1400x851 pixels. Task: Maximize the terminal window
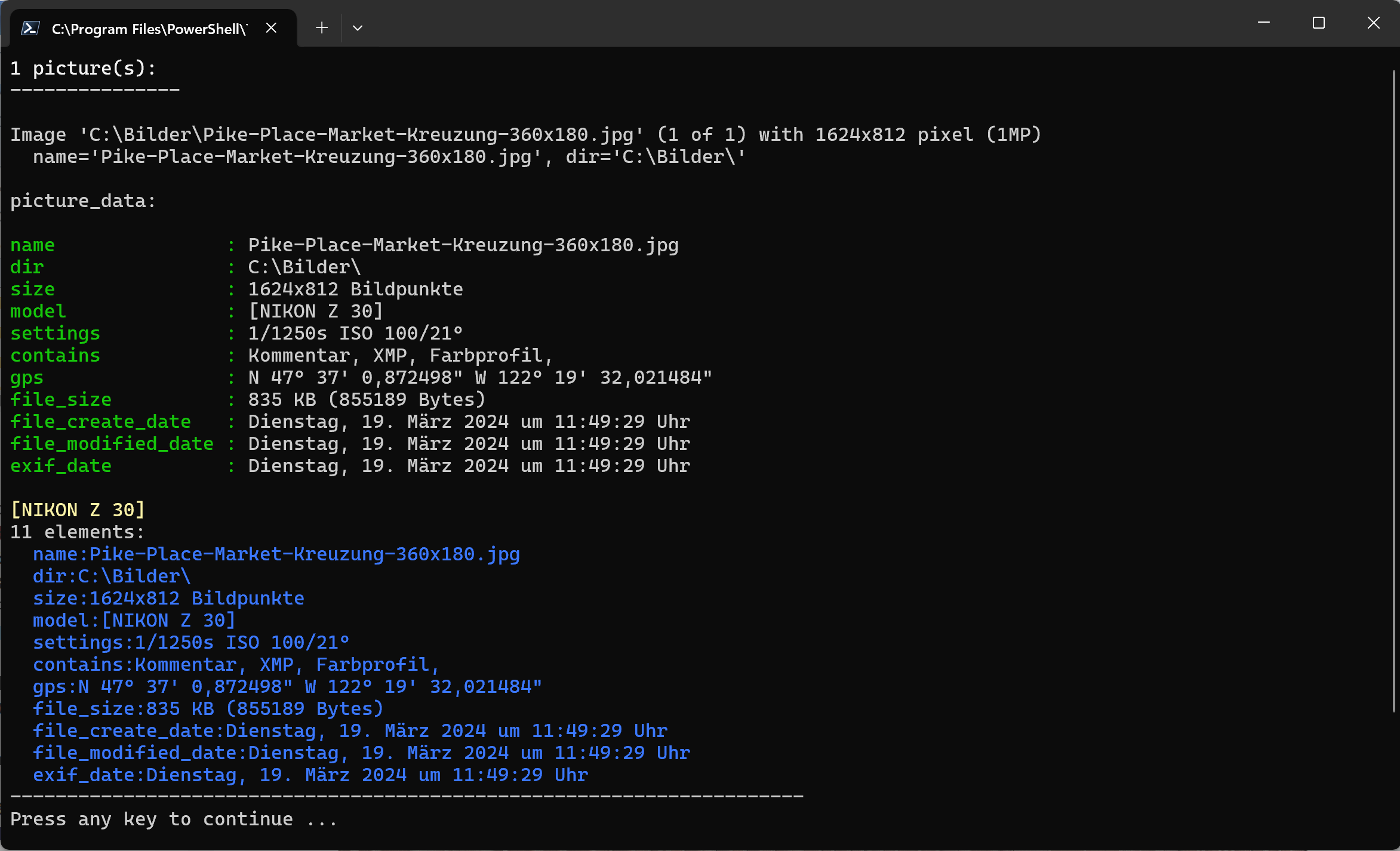(x=1318, y=23)
